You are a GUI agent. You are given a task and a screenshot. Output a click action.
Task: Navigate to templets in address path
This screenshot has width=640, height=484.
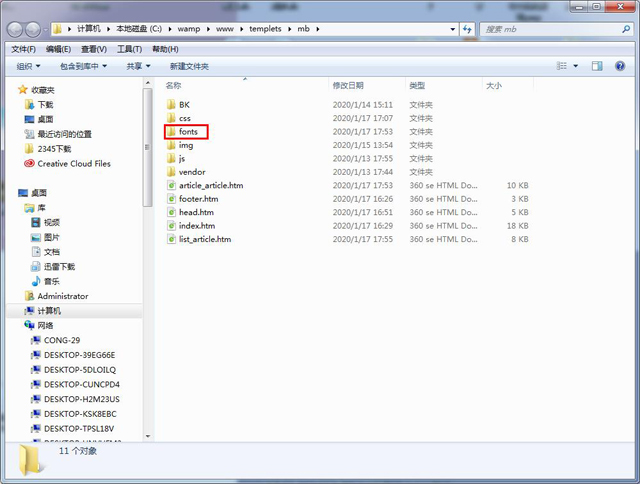(265, 29)
